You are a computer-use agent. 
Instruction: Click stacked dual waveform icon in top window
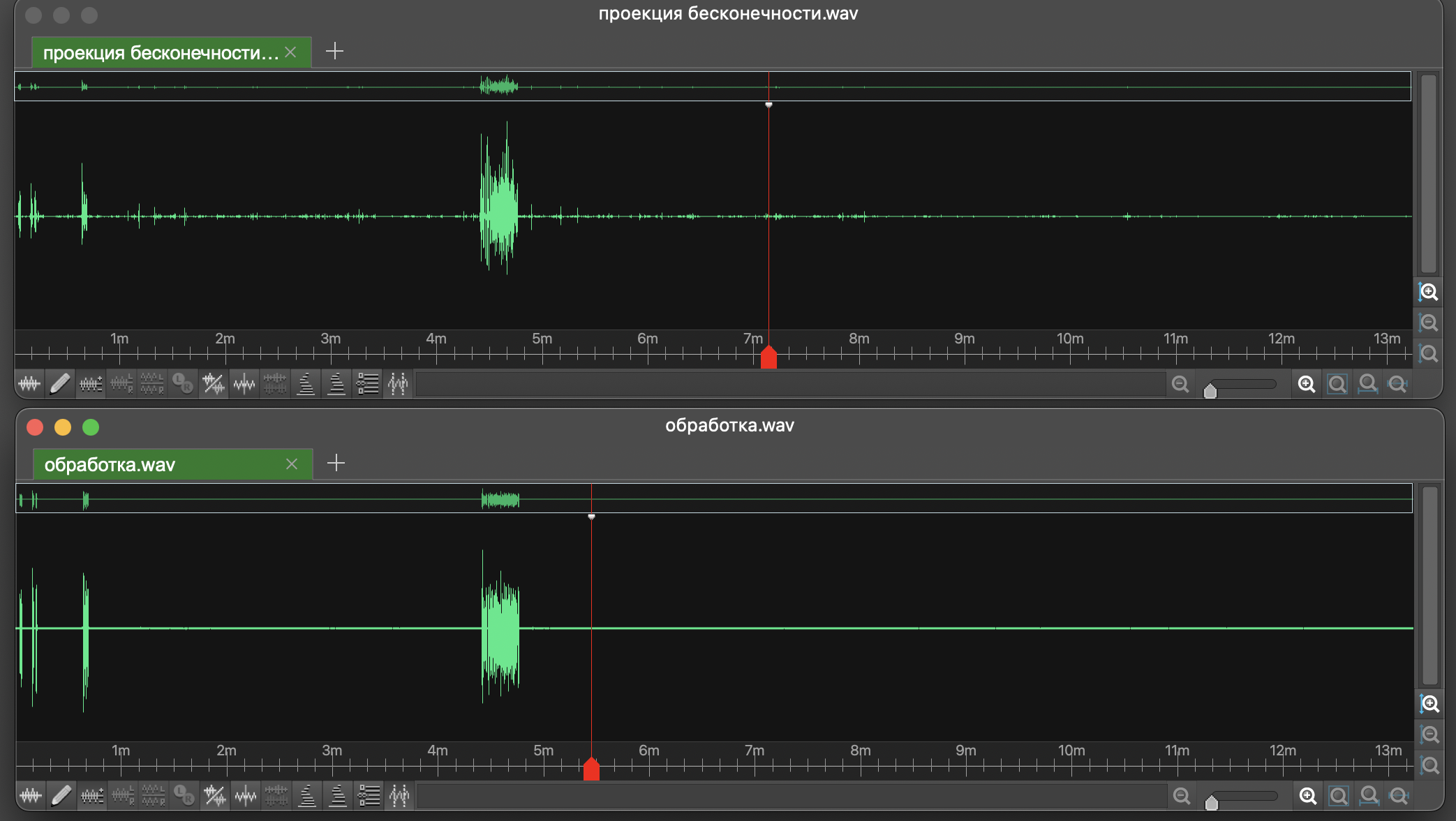coord(275,384)
